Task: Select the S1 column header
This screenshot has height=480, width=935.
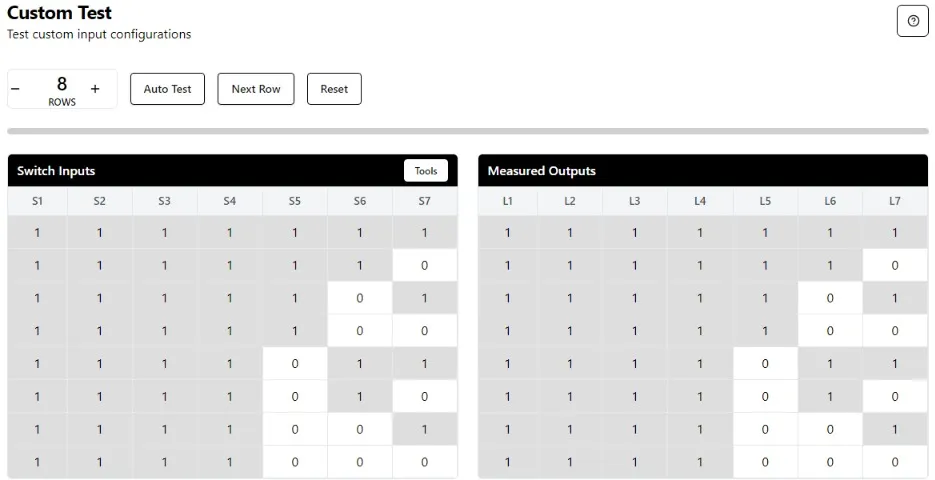Action: click(x=37, y=201)
